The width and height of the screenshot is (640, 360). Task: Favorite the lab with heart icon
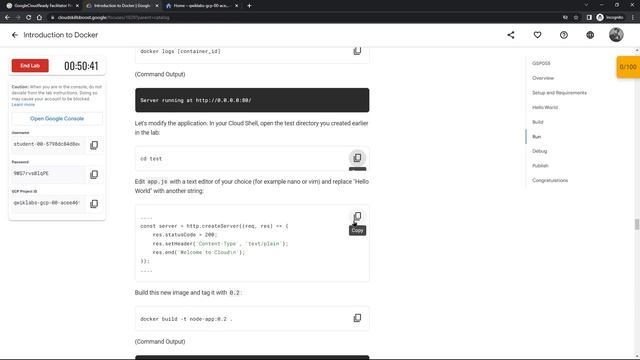(x=537, y=35)
